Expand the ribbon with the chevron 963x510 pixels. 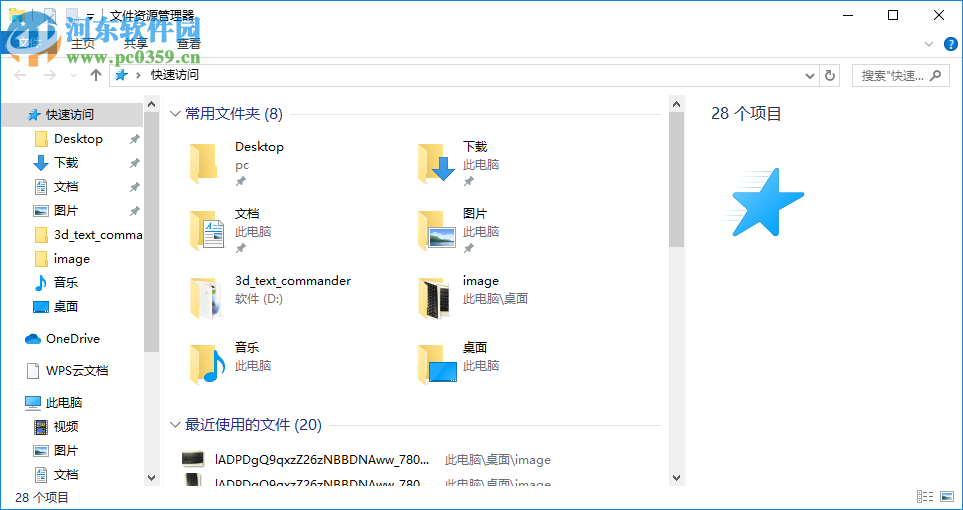929,44
